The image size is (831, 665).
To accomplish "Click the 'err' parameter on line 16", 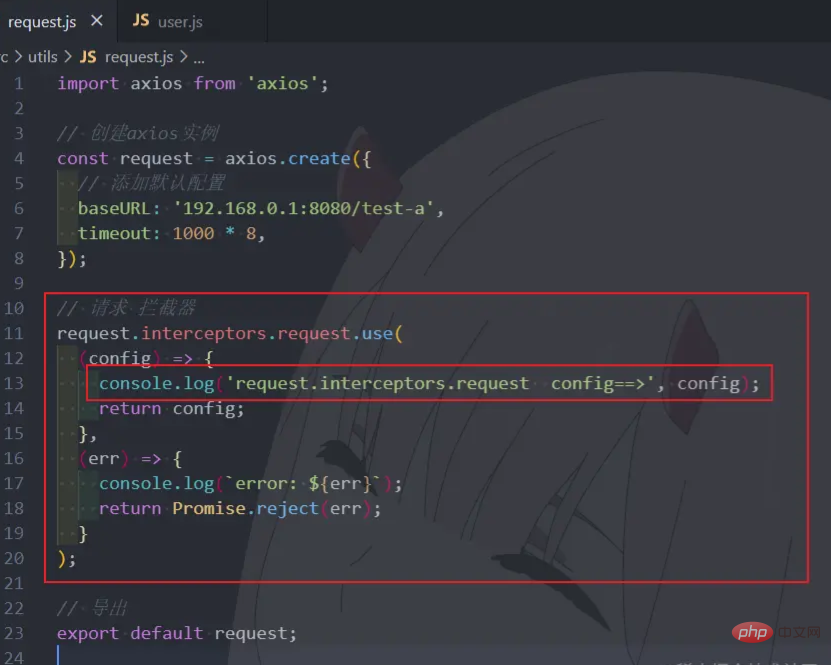I will point(104,459).
